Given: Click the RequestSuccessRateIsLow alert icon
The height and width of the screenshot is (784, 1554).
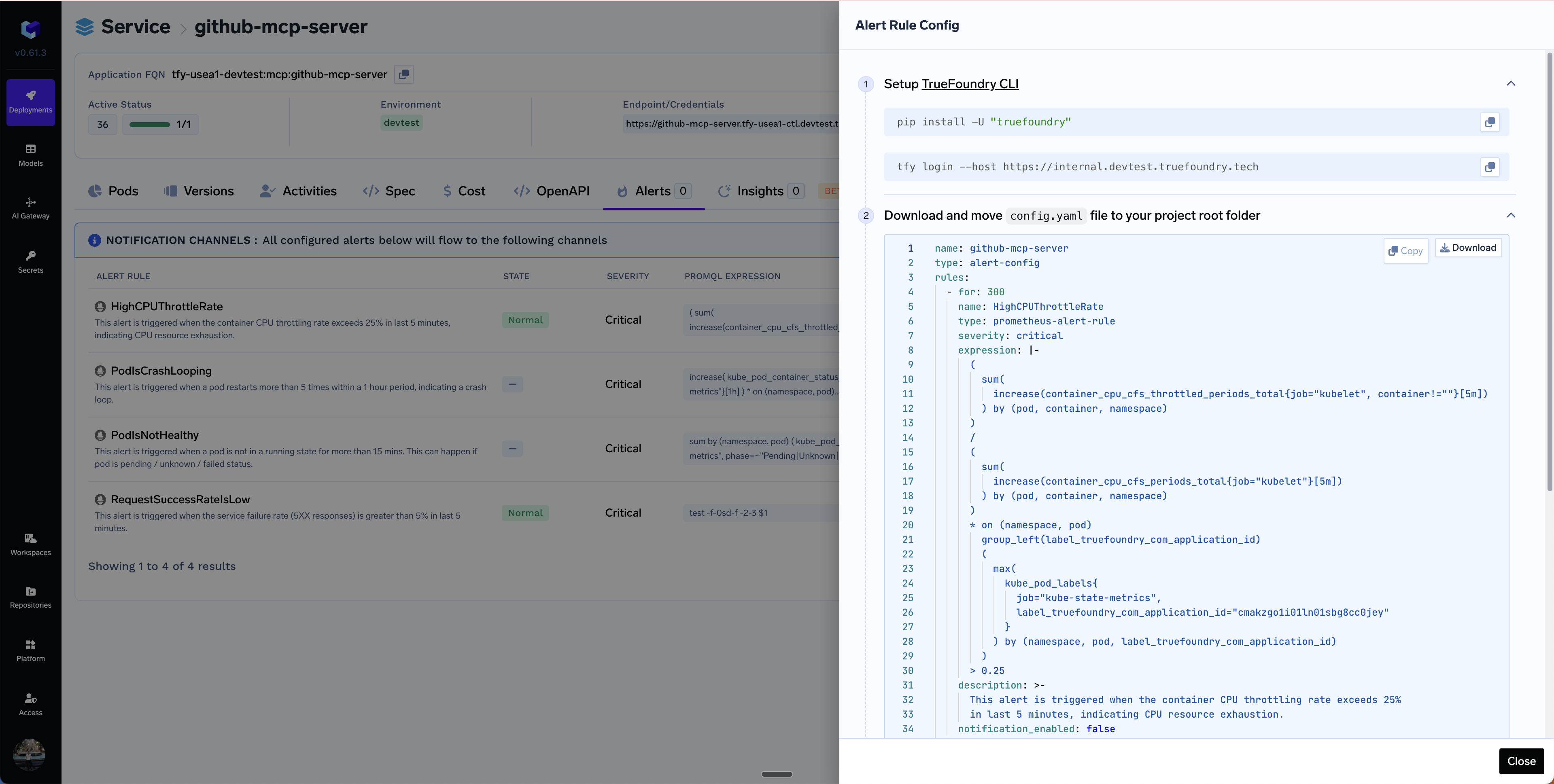Looking at the screenshot, I should click(x=100, y=499).
